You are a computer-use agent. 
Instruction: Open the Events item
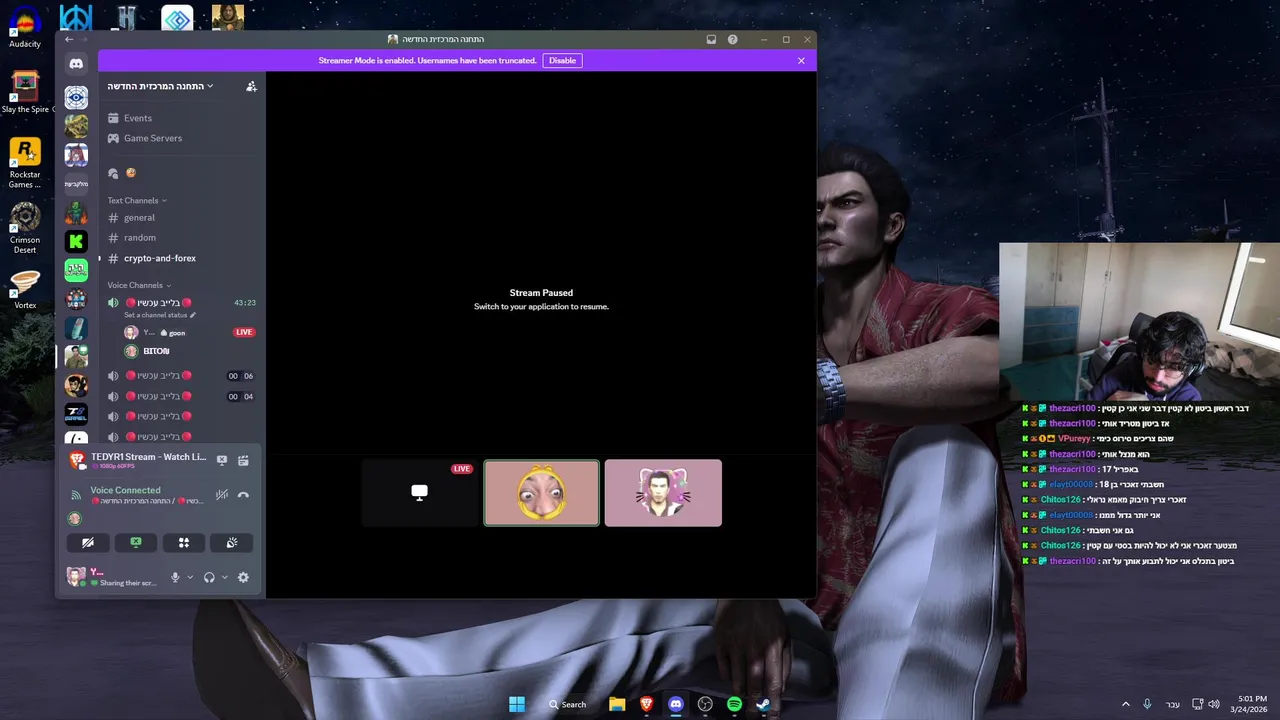click(180, 118)
